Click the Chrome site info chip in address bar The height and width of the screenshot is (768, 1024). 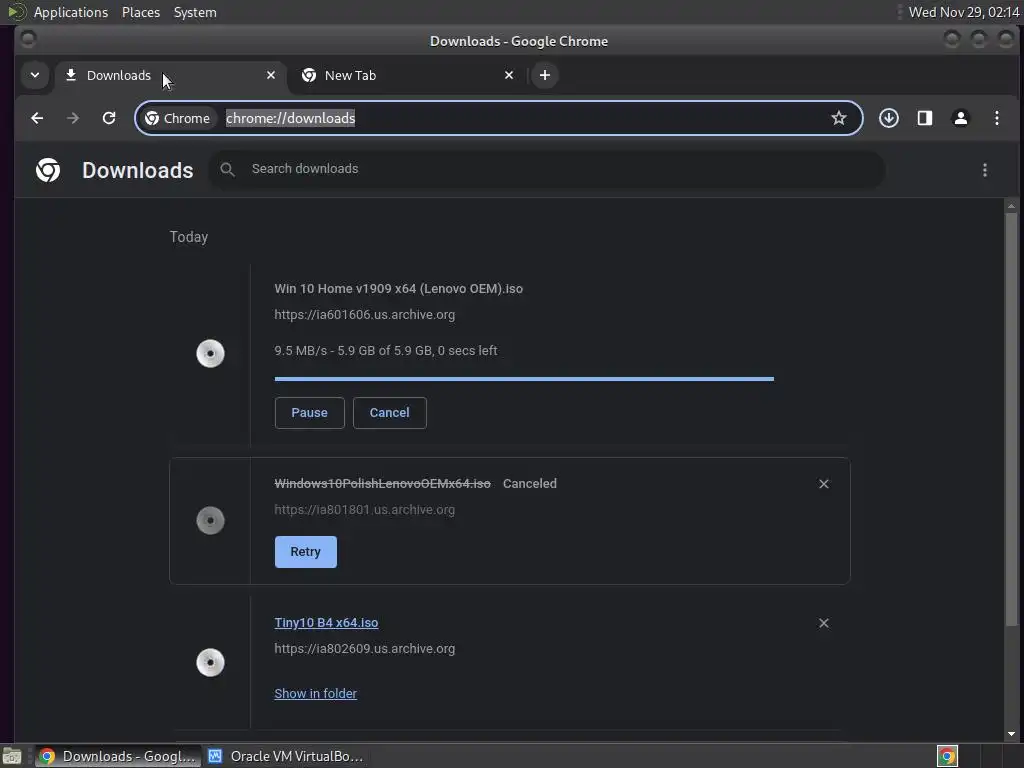(178, 118)
